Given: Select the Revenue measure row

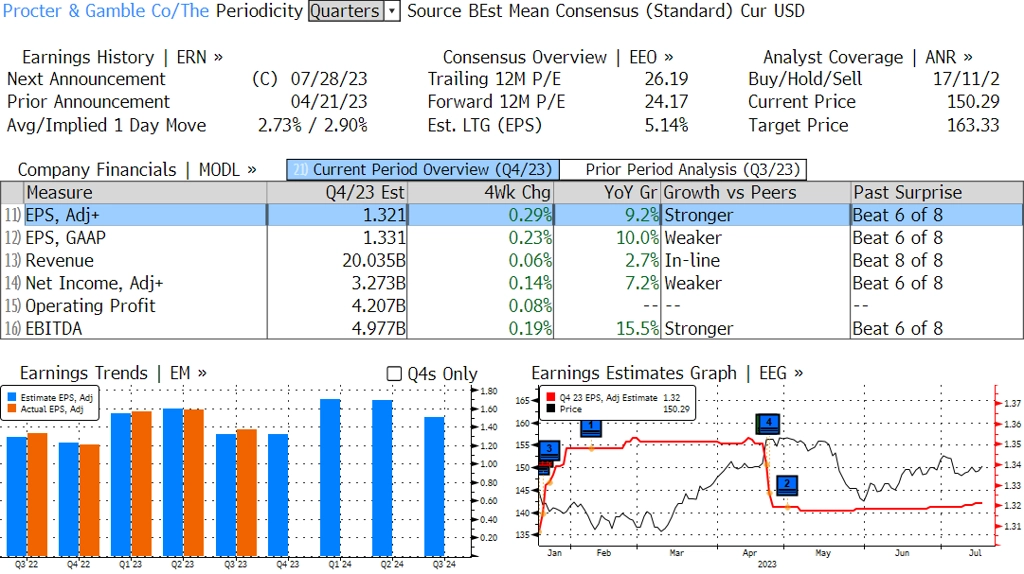Looking at the screenshot, I should coord(512,261).
